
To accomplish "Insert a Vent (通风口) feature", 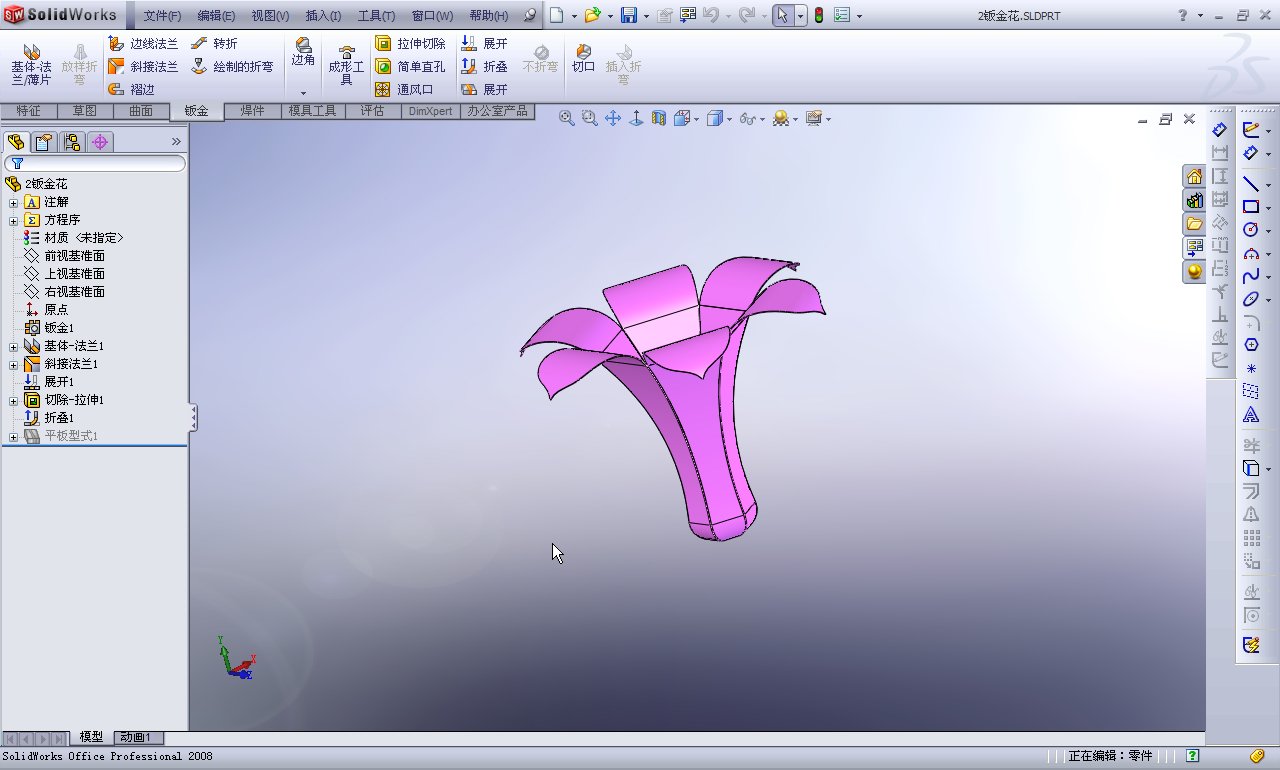I will click(404, 90).
